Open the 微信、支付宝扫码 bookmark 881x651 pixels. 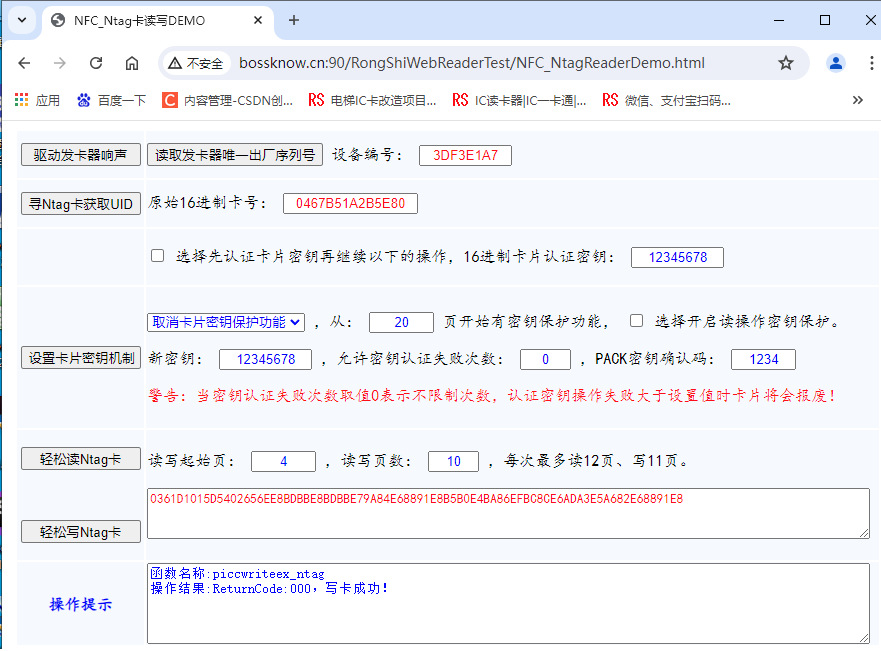tap(666, 101)
